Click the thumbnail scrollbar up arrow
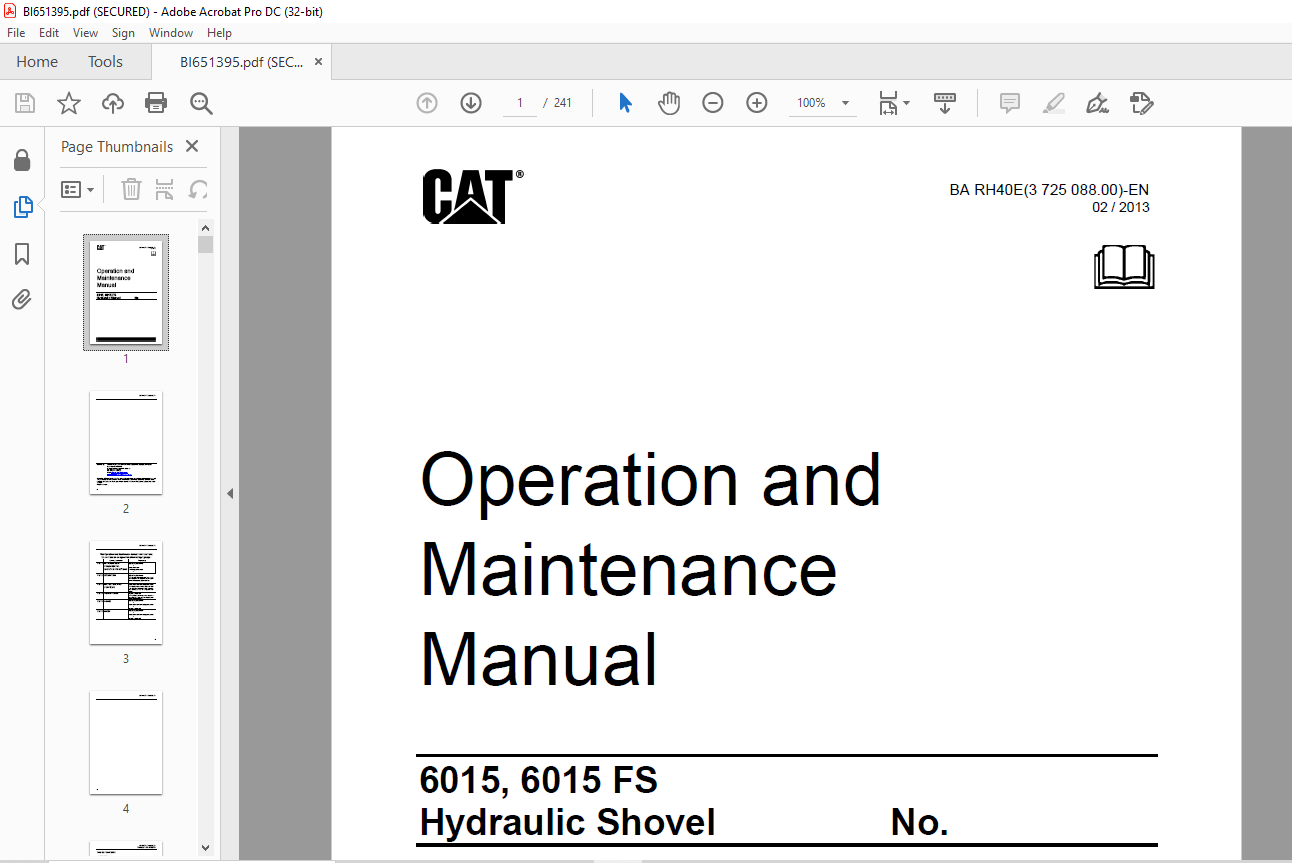 pos(206,227)
